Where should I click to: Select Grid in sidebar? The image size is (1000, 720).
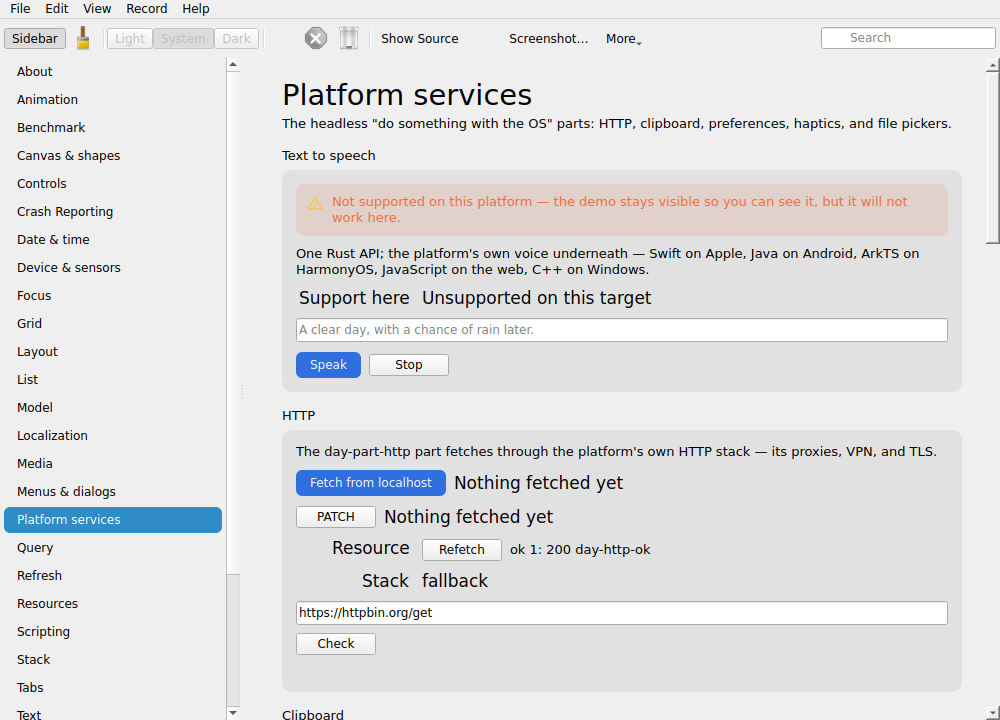pyautogui.click(x=113, y=324)
